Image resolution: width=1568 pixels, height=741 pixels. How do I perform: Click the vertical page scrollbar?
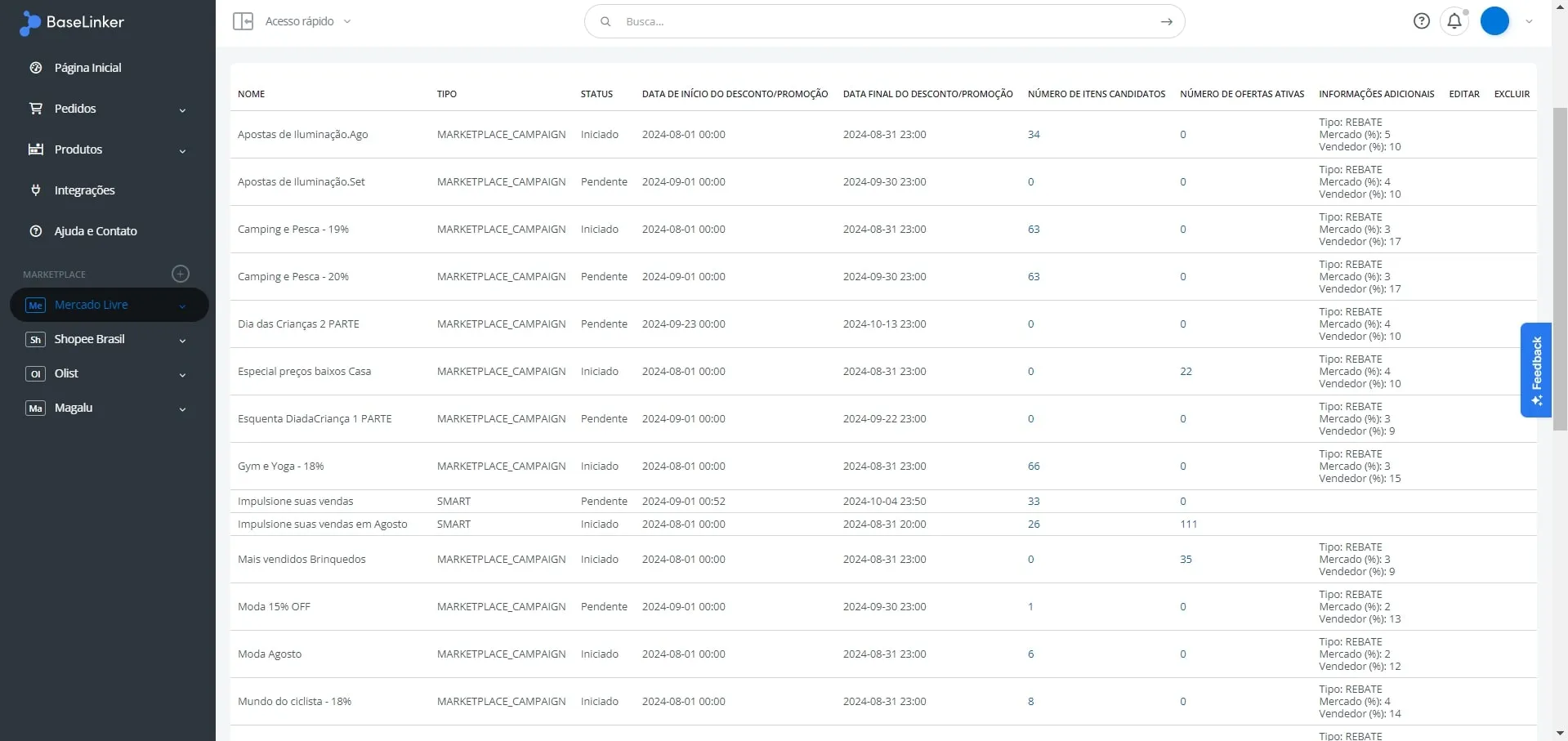coord(1560,270)
